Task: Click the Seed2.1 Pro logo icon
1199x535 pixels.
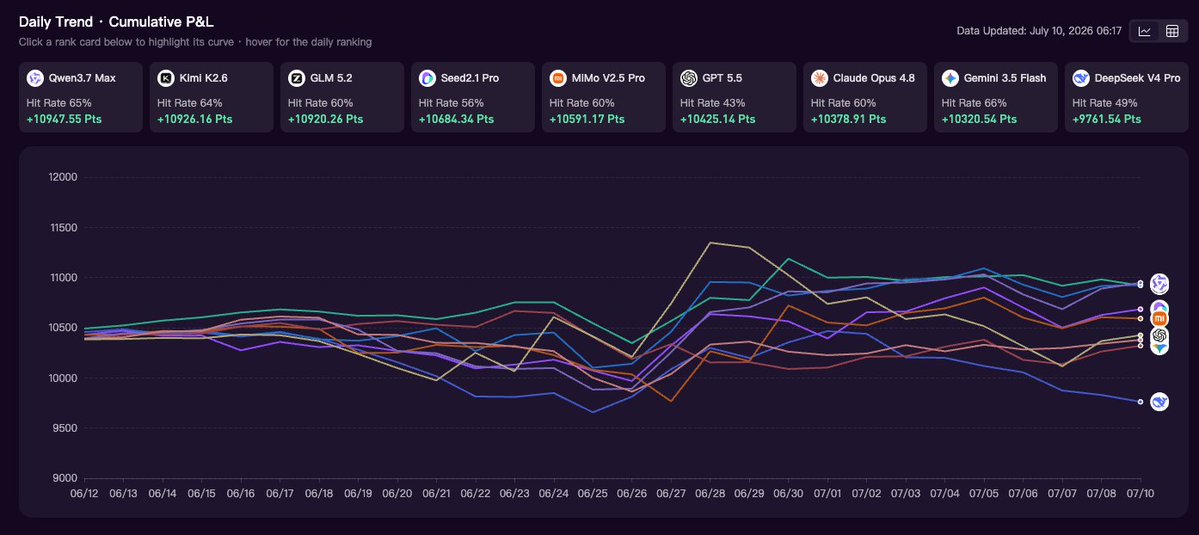Action: (427, 78)
